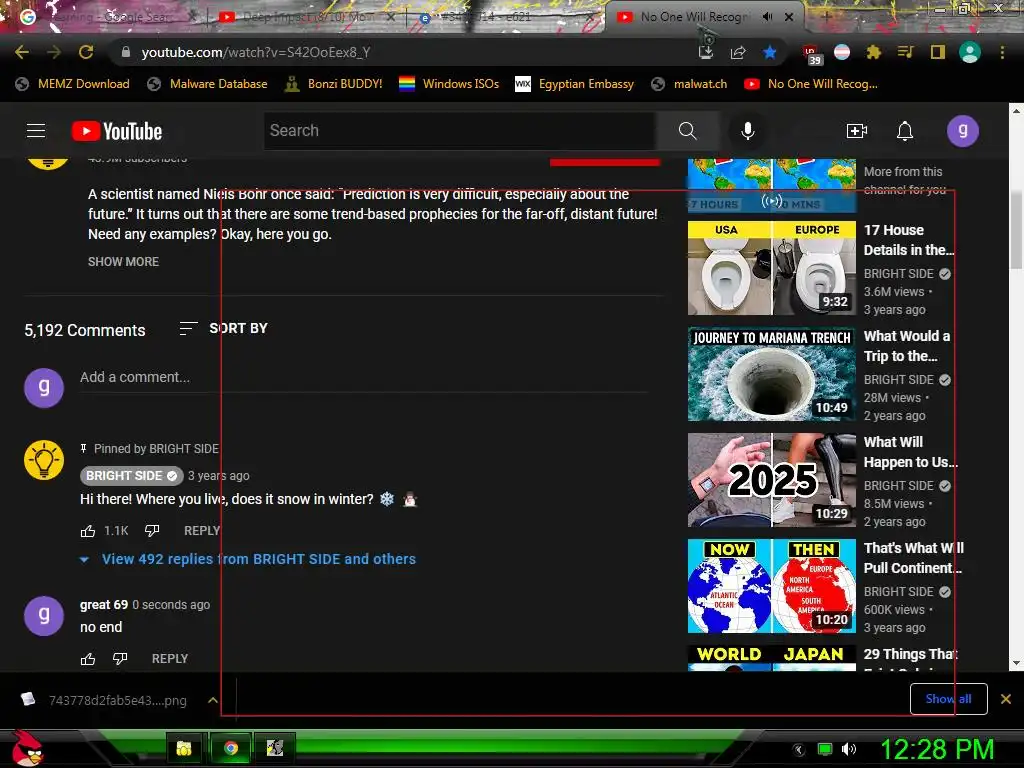Click REPLY under 'no end' comment

(170, 658)
